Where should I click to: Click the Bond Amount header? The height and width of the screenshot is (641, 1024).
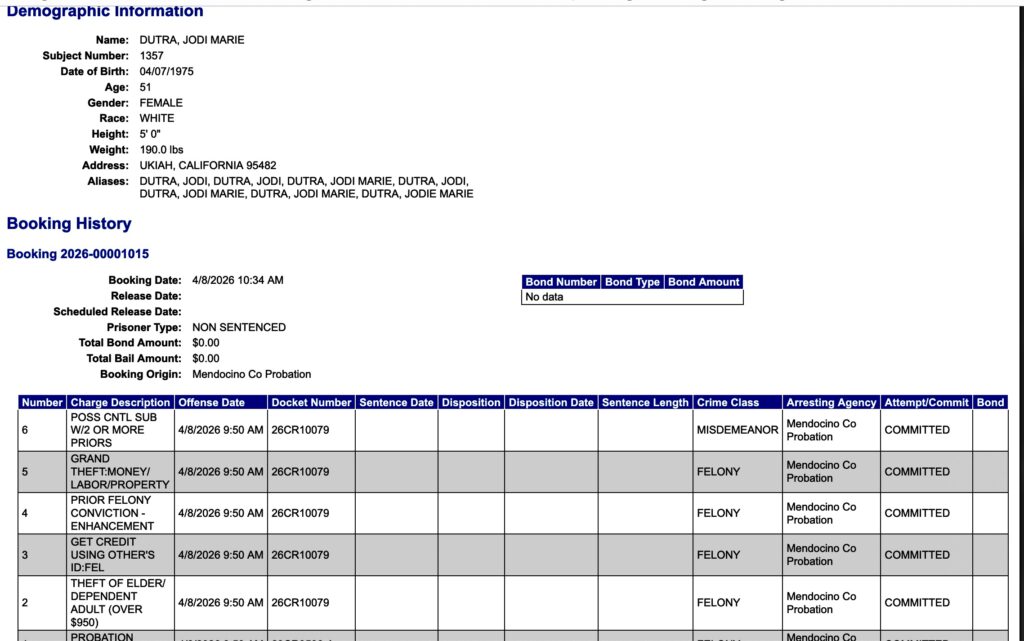click(704, 282)
